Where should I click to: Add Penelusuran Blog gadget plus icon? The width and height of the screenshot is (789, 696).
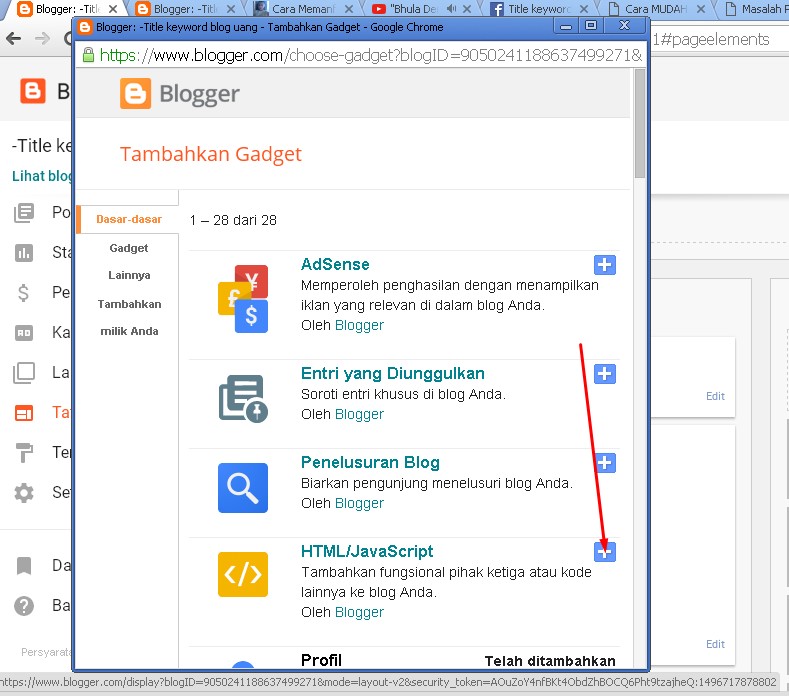(605, 463)
